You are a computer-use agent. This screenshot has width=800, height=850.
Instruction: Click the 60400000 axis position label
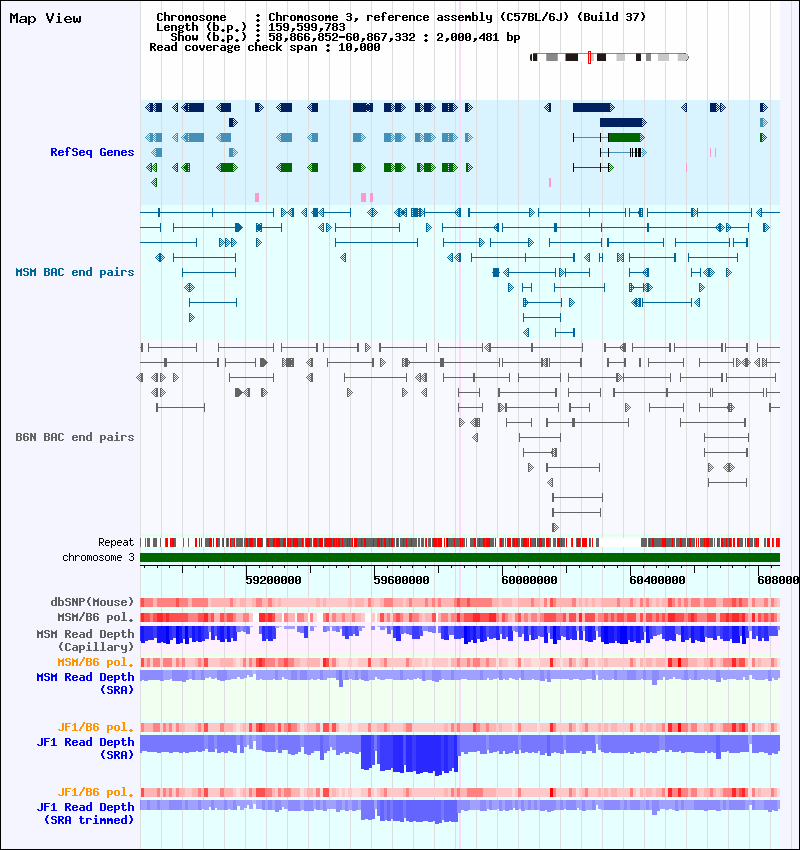(657, 580)
